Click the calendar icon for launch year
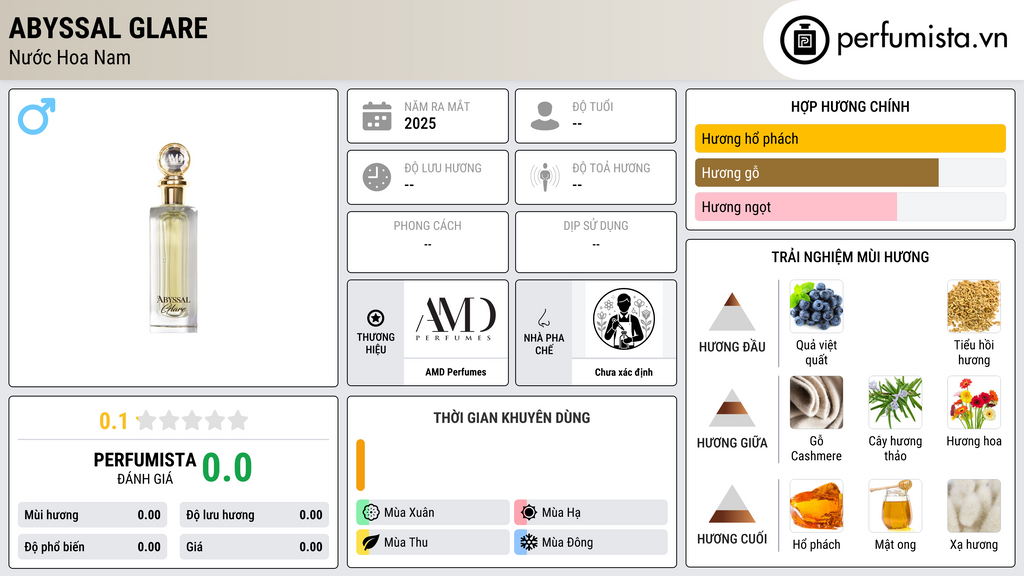1024x576 pixels. point(377,116)
